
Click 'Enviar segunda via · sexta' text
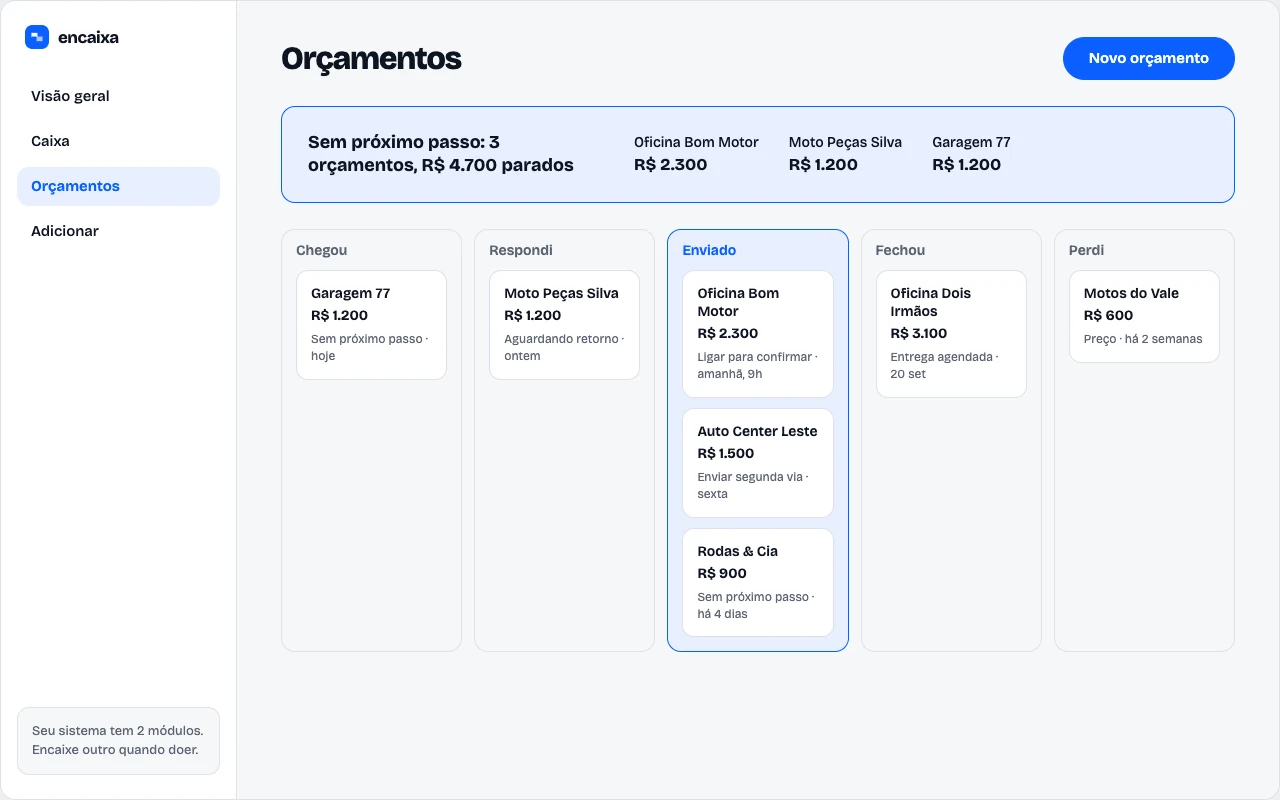(753, 485)
